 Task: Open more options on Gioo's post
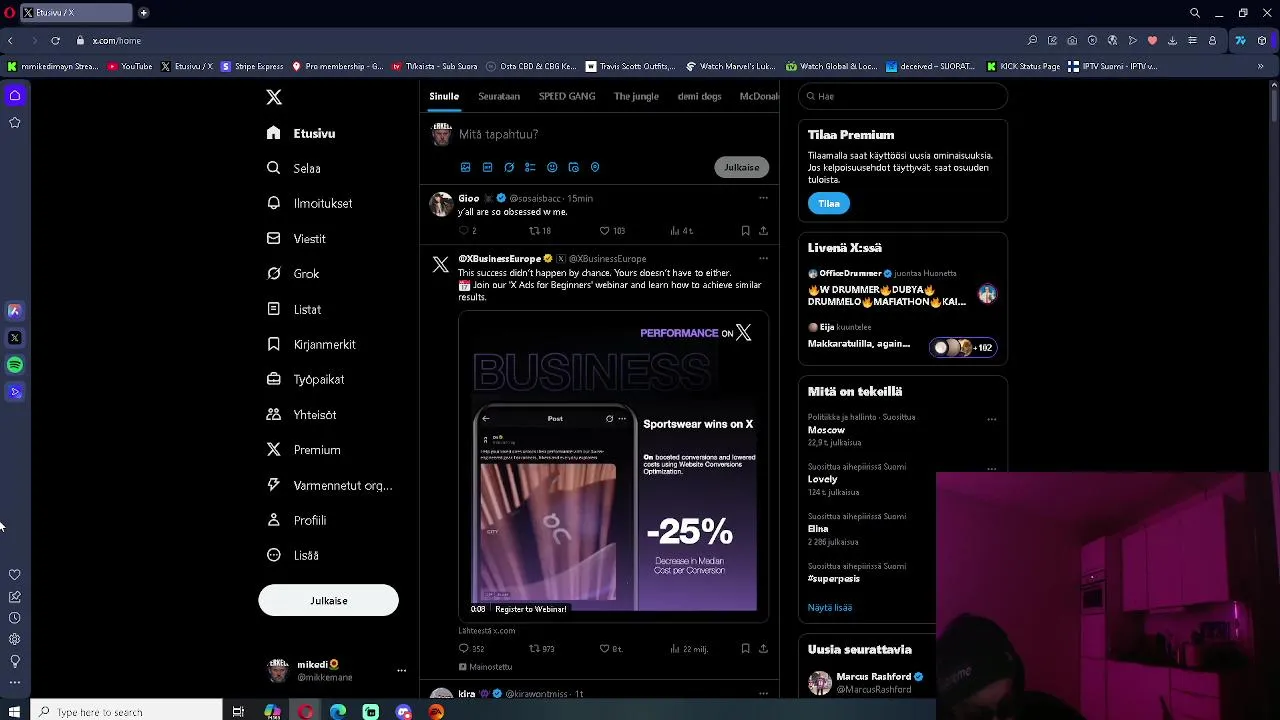tap(763, 198)
